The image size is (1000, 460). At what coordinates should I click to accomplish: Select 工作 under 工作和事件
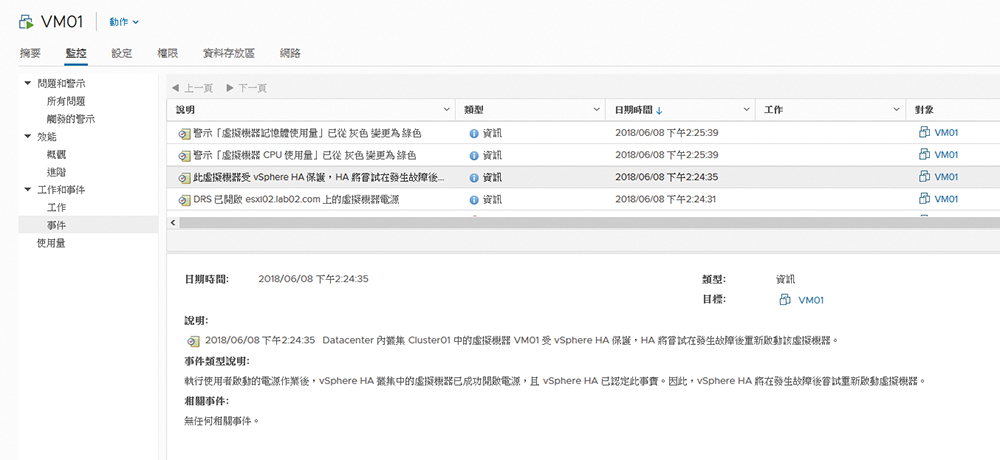tap(56, 207)
